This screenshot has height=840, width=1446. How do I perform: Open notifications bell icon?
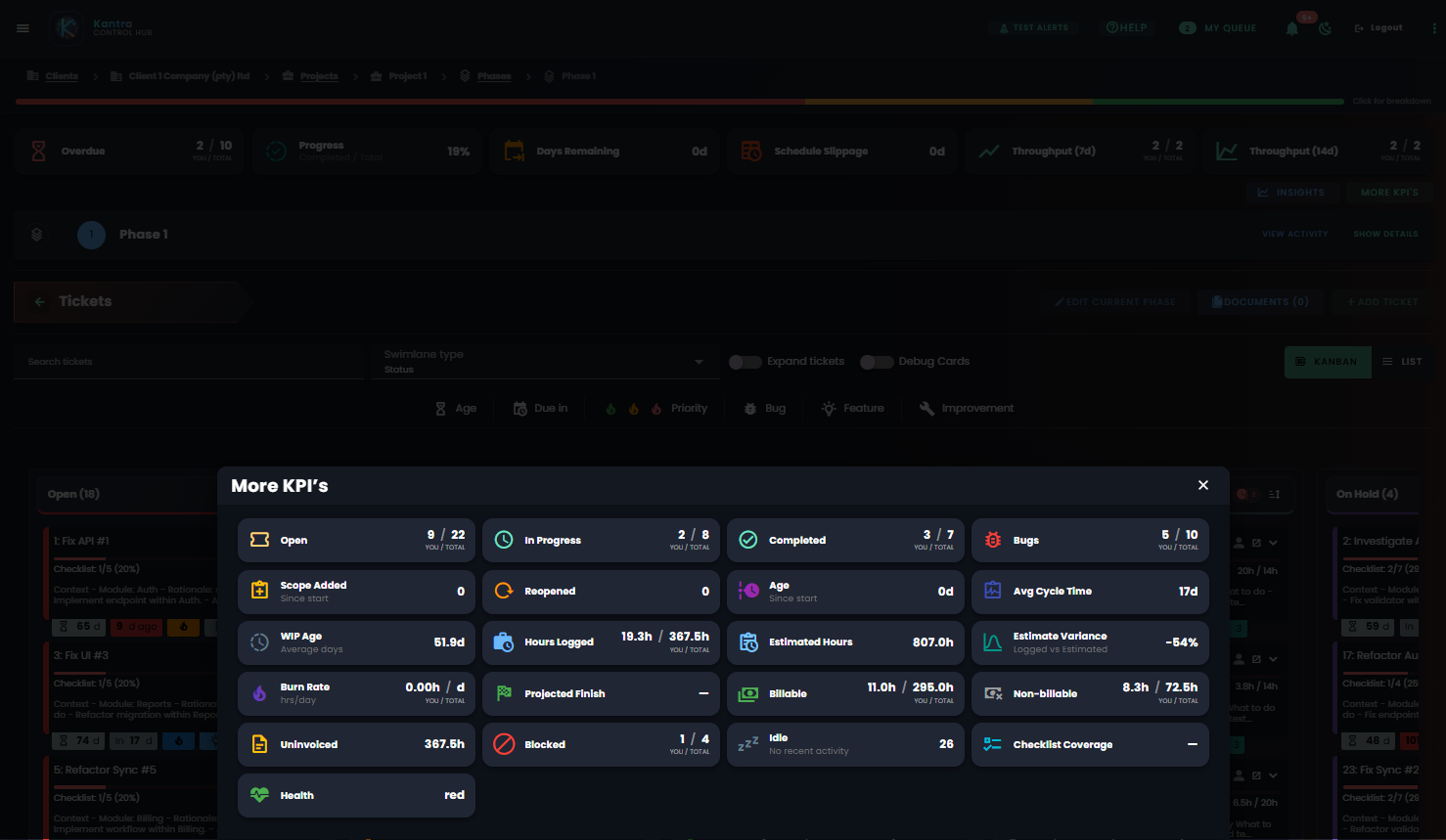click(1291, 28)
